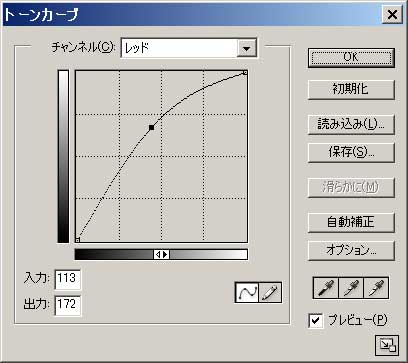Click the 入力 value field
The height and width of the screenshot is (363, 408).
point(67,279)
